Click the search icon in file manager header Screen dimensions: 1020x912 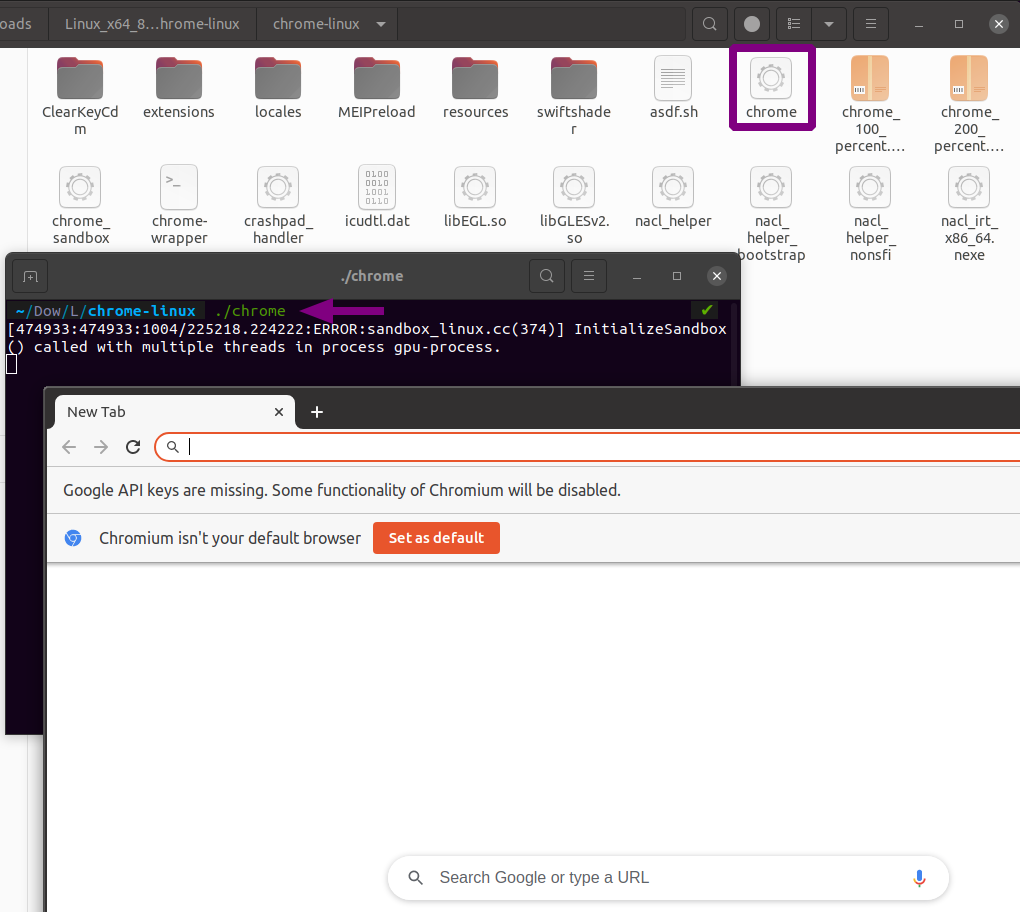(x=709, y=24)
